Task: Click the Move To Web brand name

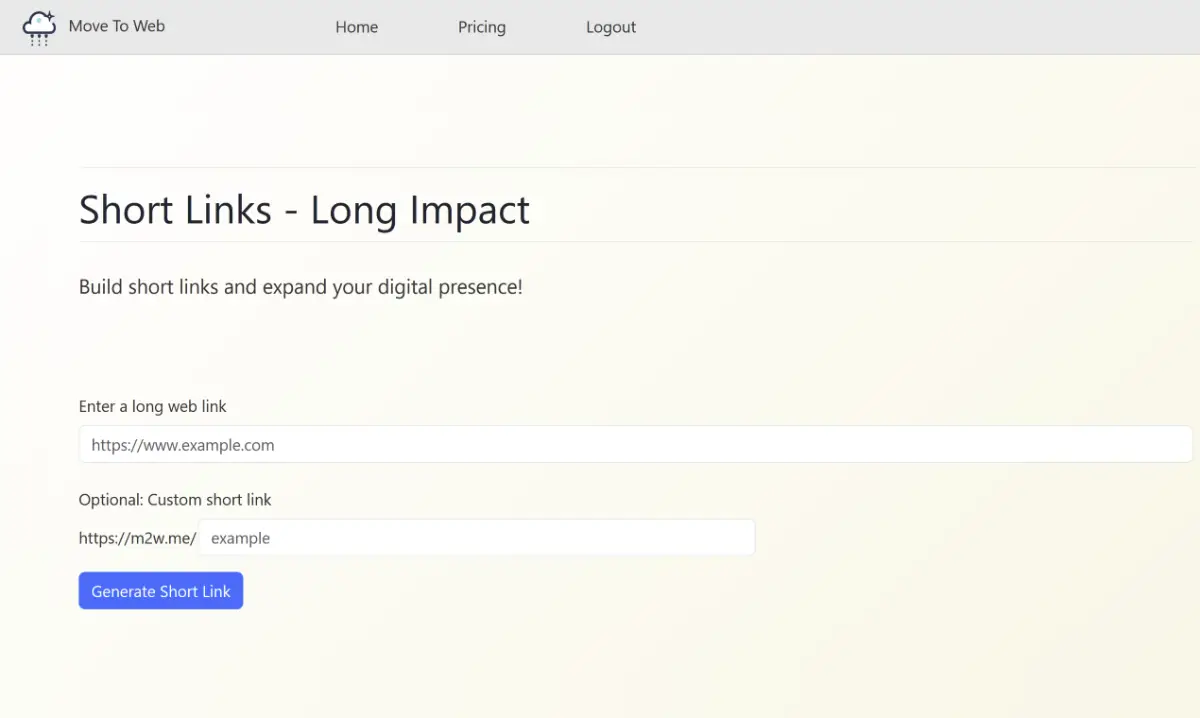Action: (x=116, y=26)
